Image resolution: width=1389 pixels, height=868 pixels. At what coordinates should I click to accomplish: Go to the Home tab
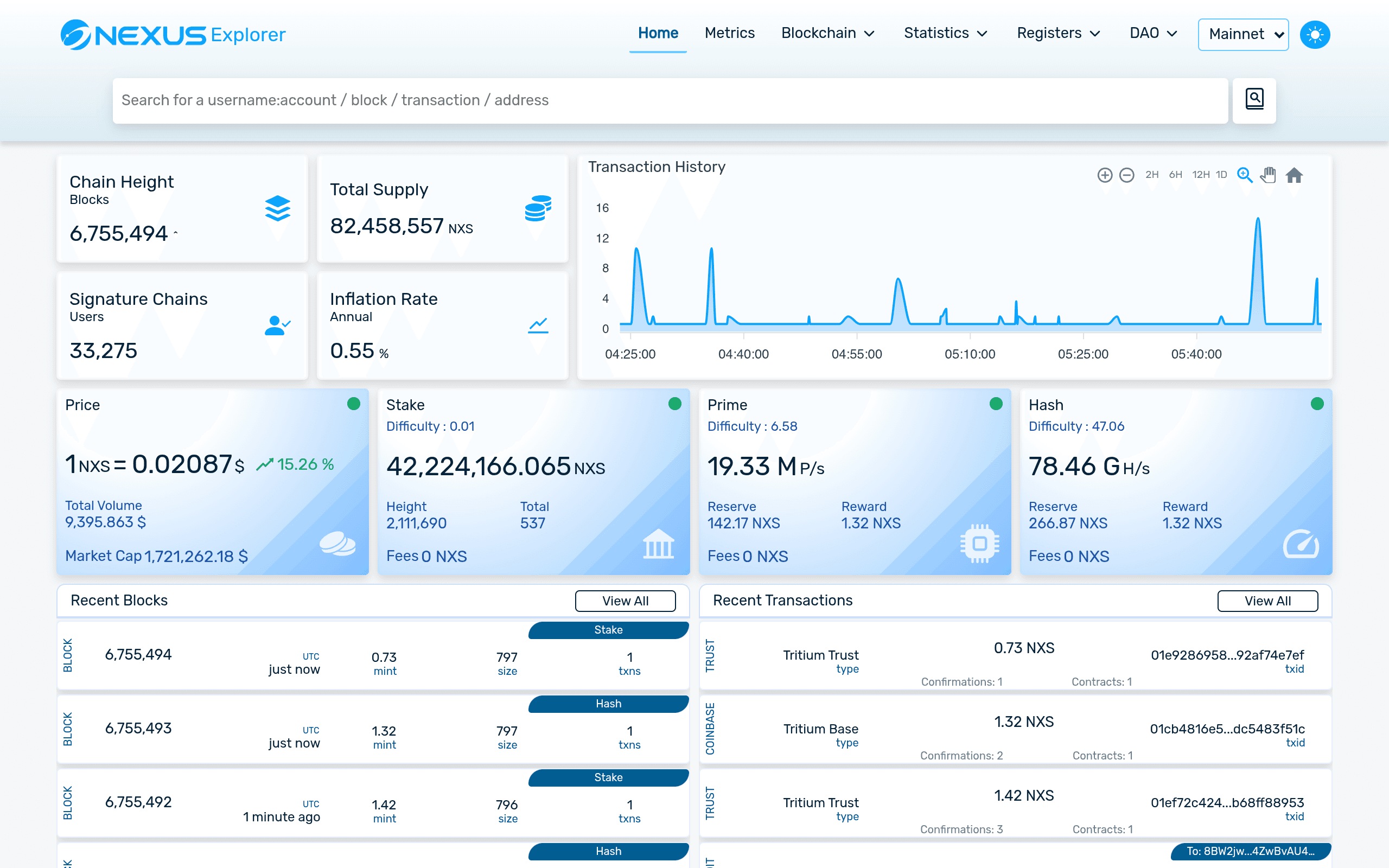pyautogui.click(x=658, y=33)
